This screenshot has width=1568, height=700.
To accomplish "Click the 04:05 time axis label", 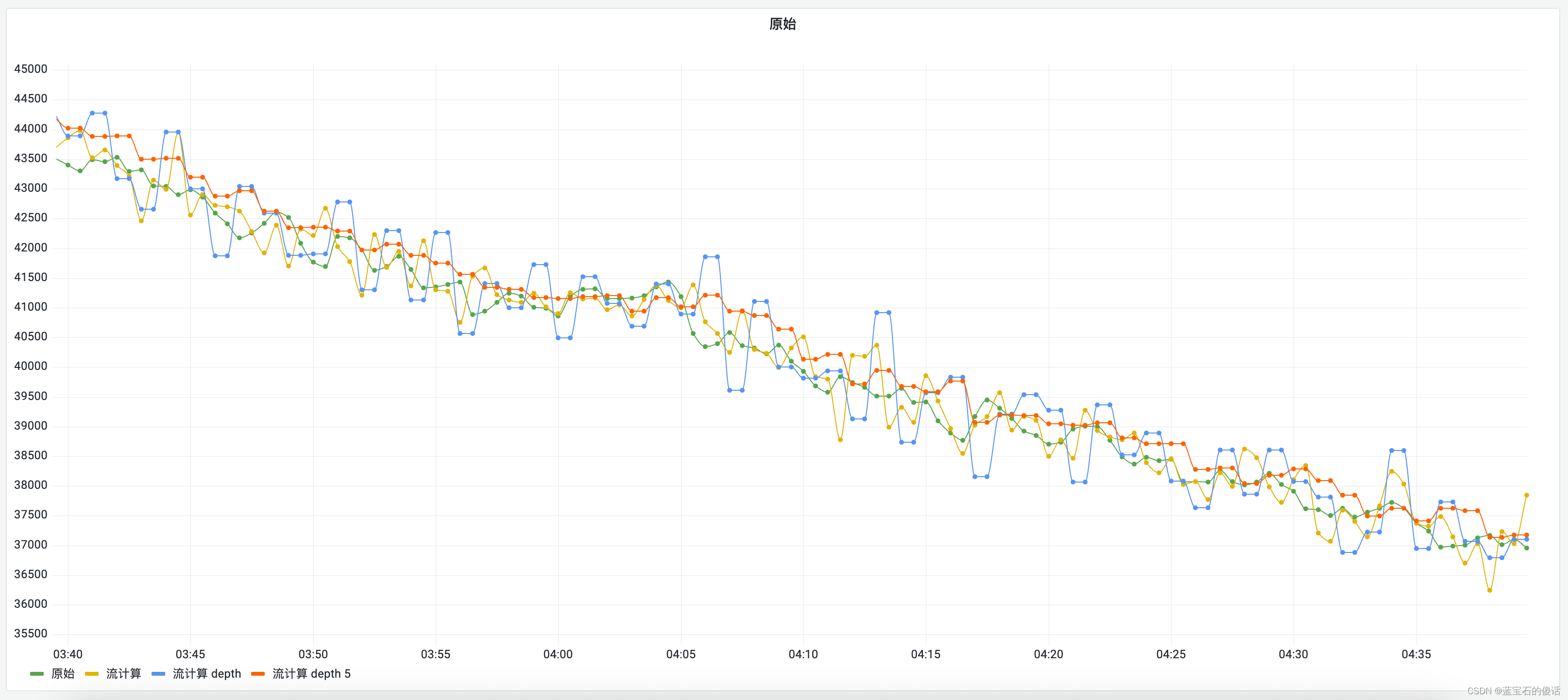I will pos(681,654).
